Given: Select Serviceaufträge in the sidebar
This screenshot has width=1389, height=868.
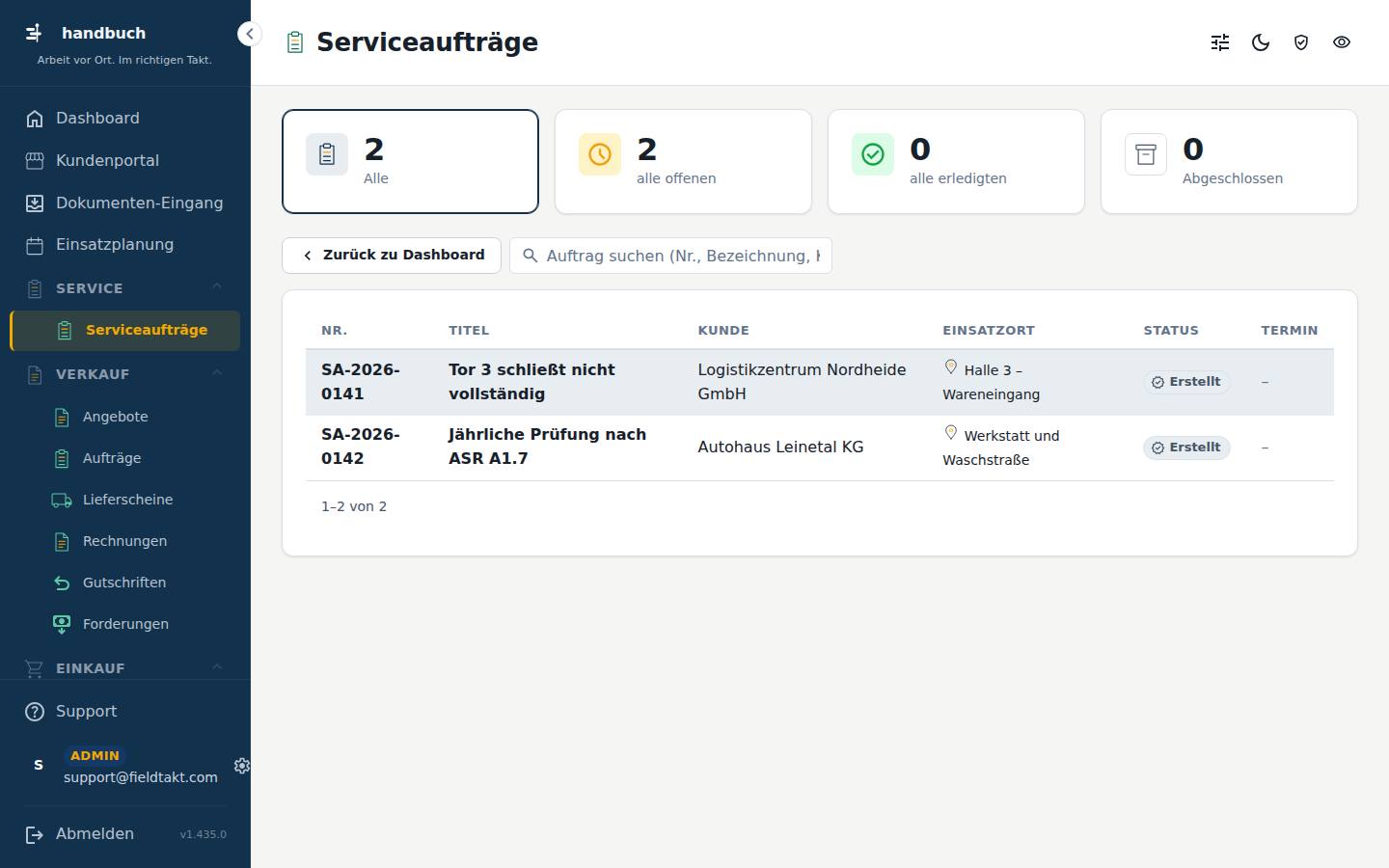Looking at the screenshot, I should click(125, 330).
